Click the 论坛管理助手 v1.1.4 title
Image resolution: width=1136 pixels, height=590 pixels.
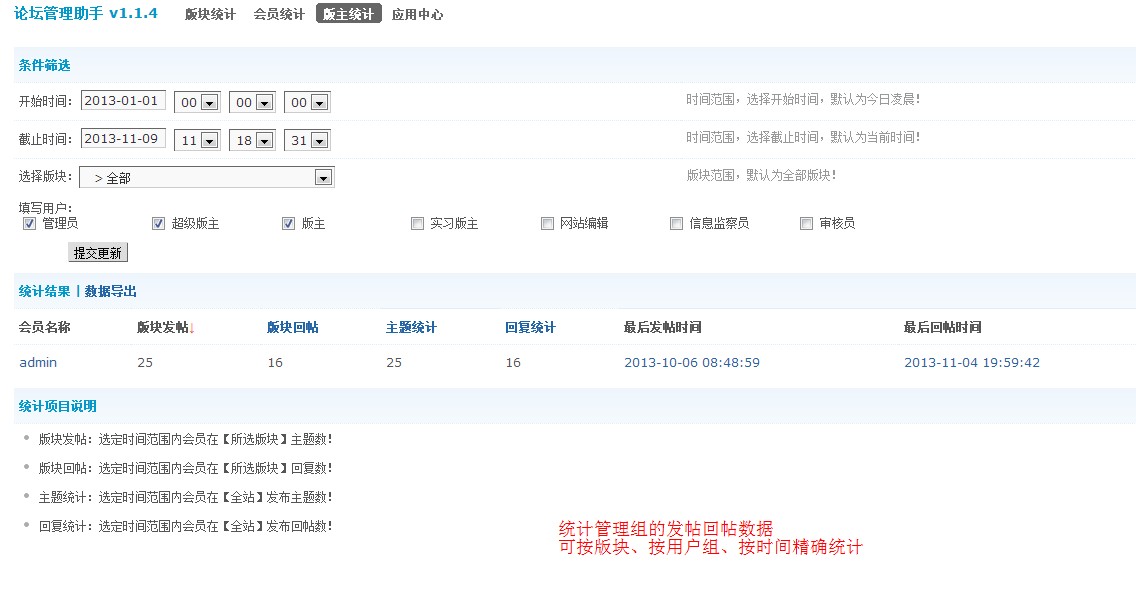pyautogui.click(x=85, y=13)
